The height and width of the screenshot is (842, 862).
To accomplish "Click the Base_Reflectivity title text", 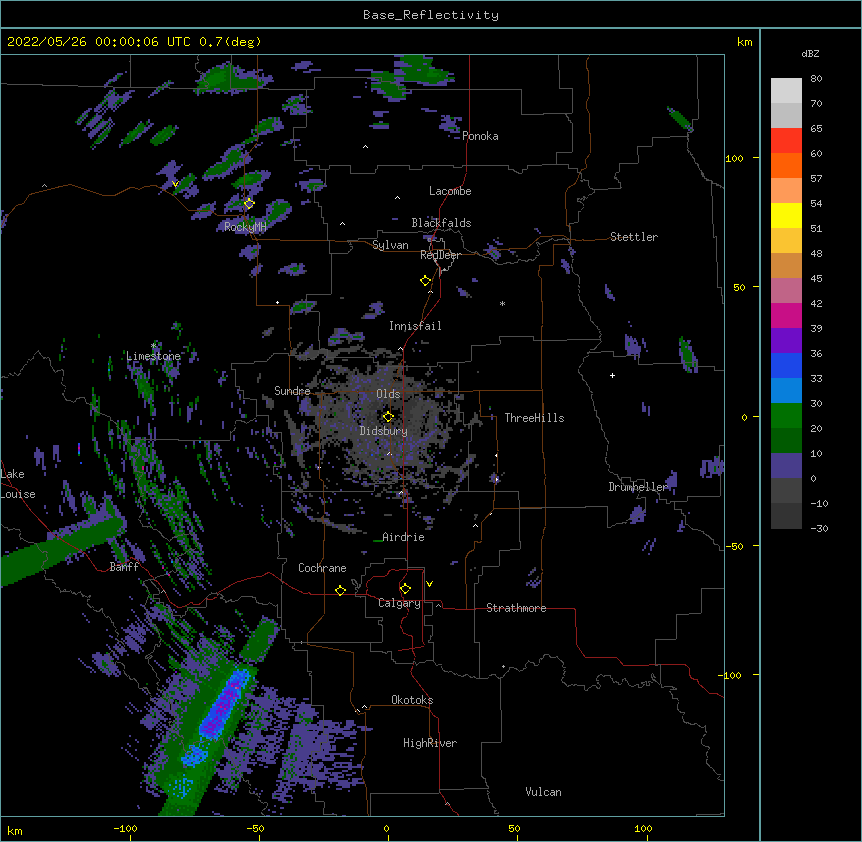I will point(431,15).
